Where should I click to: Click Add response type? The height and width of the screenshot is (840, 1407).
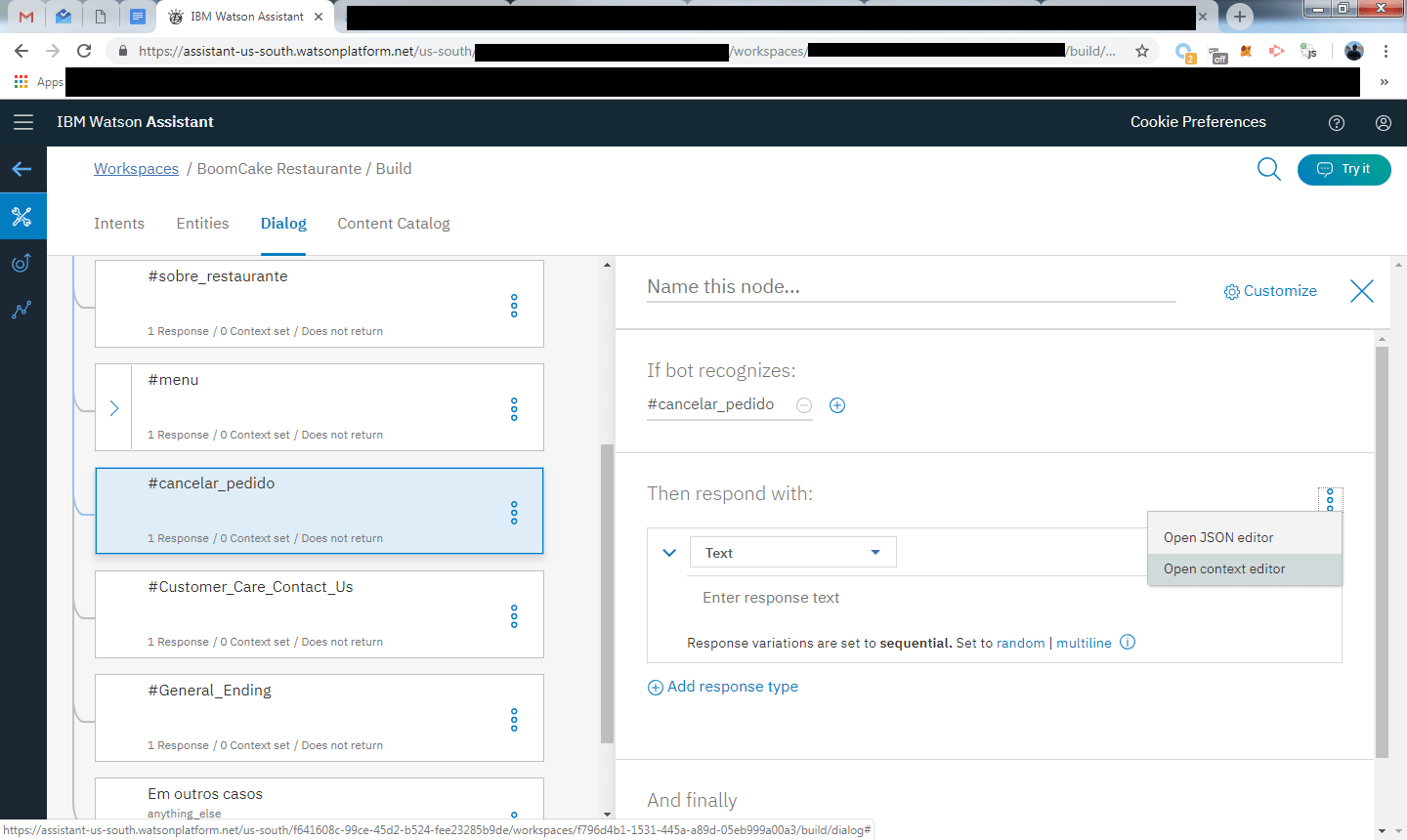pyautogui.click(x=723, y=687)
